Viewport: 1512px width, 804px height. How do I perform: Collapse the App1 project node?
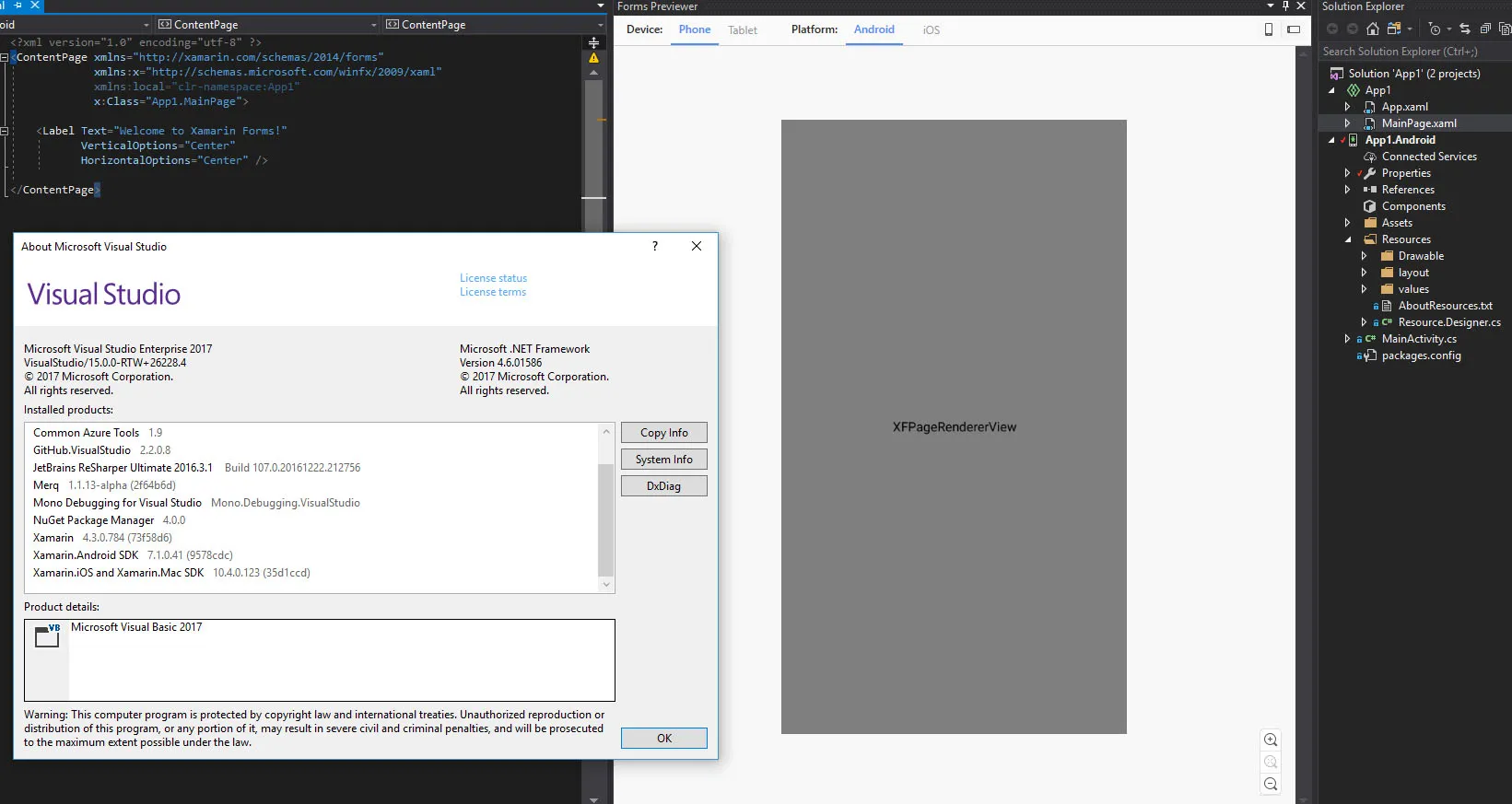(x=1331, y=90)
